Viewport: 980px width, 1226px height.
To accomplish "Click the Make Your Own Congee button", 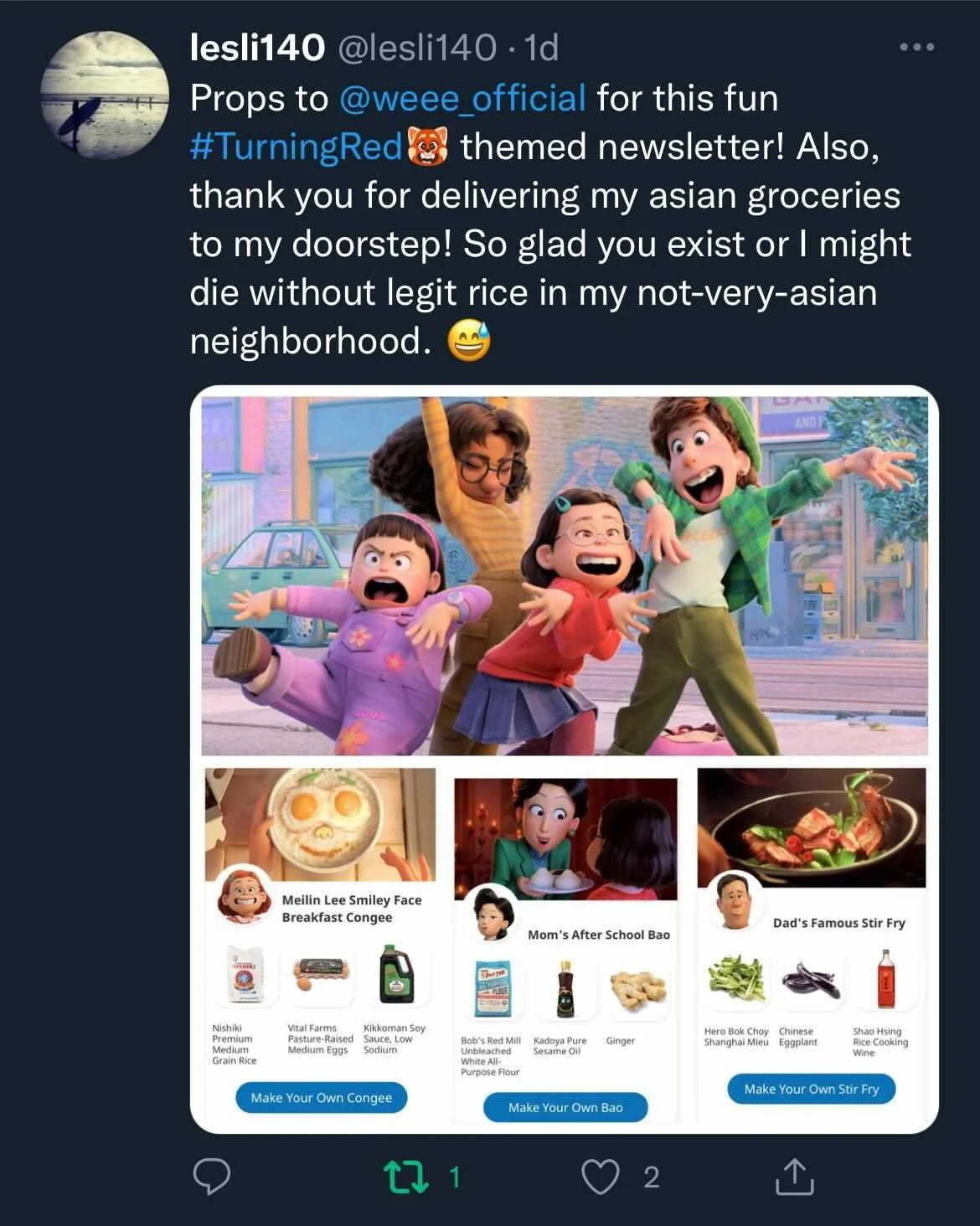I will 322,1097.
